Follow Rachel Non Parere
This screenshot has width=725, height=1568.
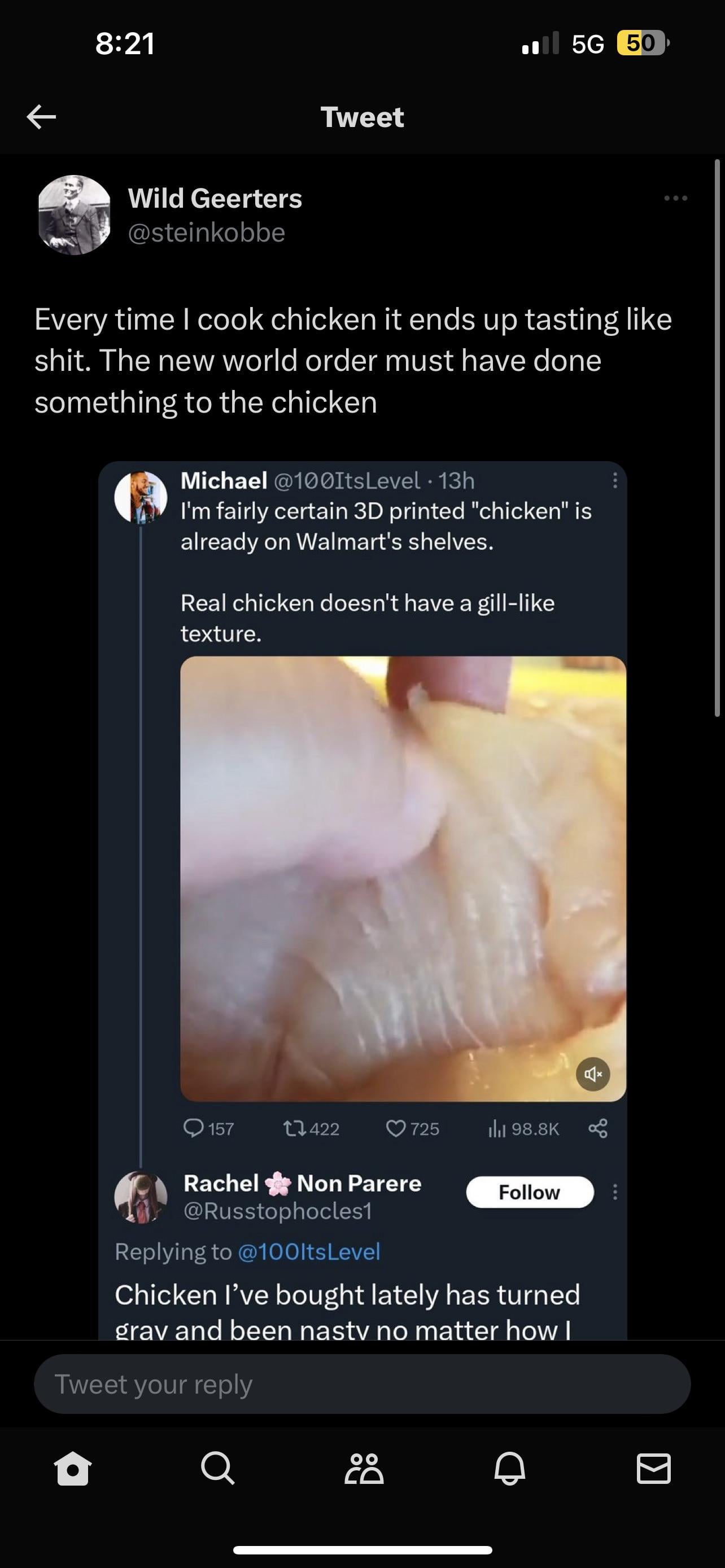click(x=530, y=1192)
